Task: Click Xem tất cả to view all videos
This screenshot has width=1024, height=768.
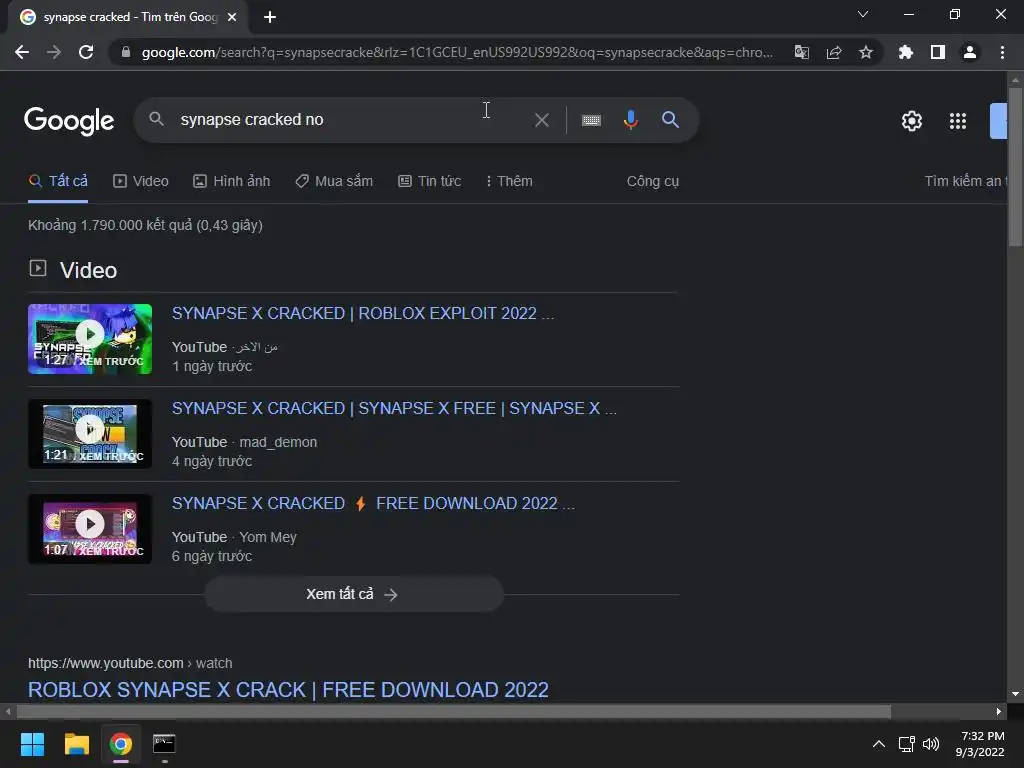Action: pos(354,594)
